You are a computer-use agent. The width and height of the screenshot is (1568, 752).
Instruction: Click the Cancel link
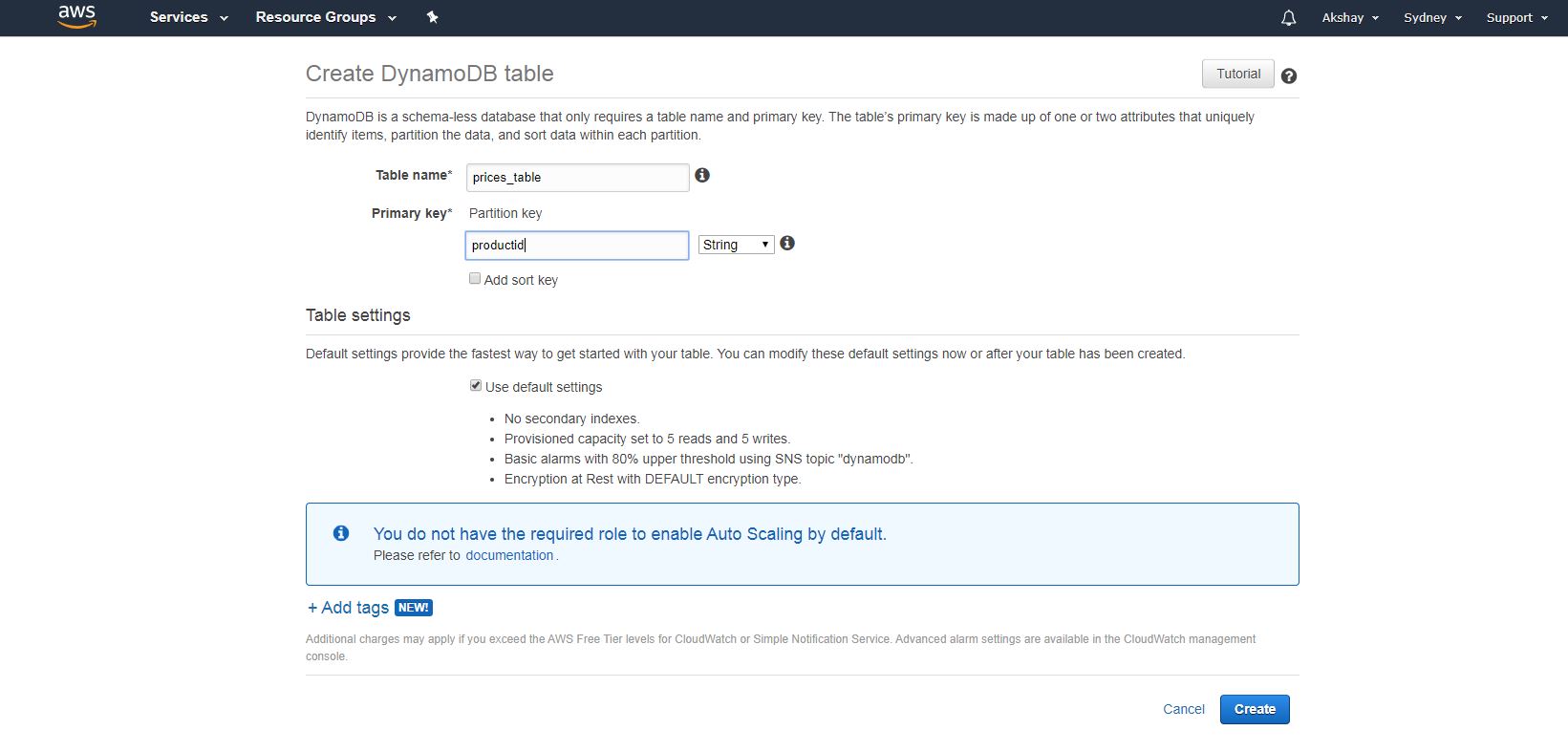click(1183, 709)
